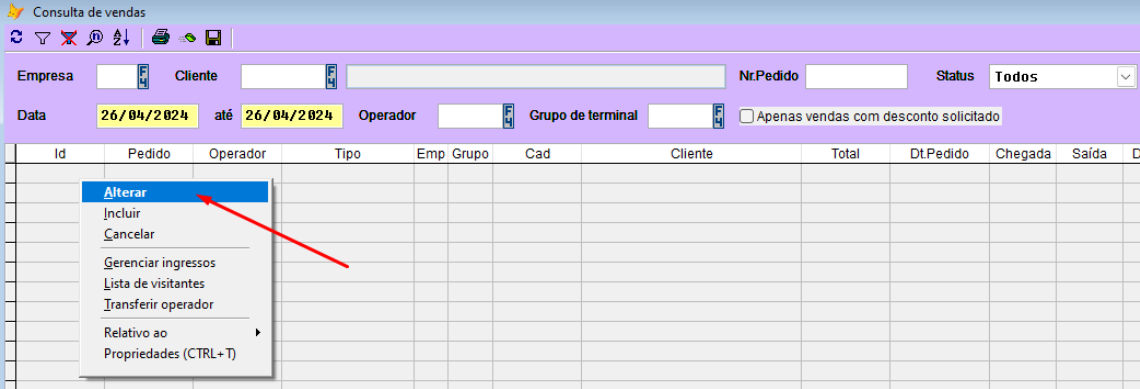1140x389 pixels.
Task: Click the Dt.Pedido column header
Action: coord(939,153)
